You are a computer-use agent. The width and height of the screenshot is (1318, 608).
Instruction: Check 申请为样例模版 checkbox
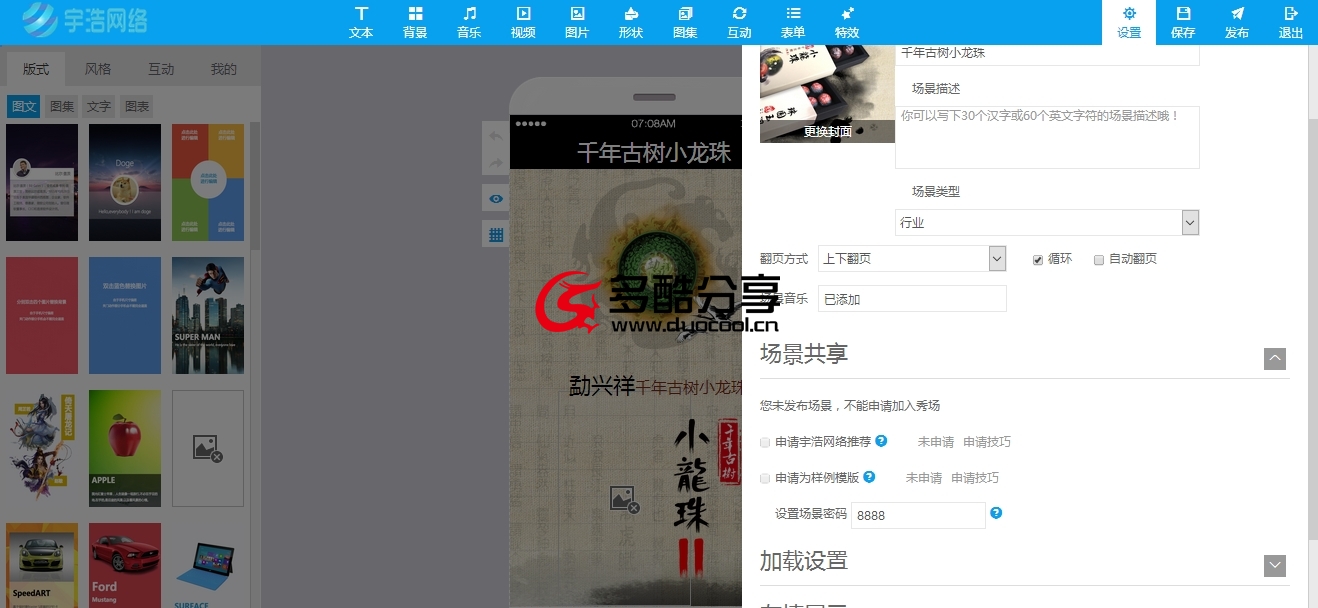point(765,478)
